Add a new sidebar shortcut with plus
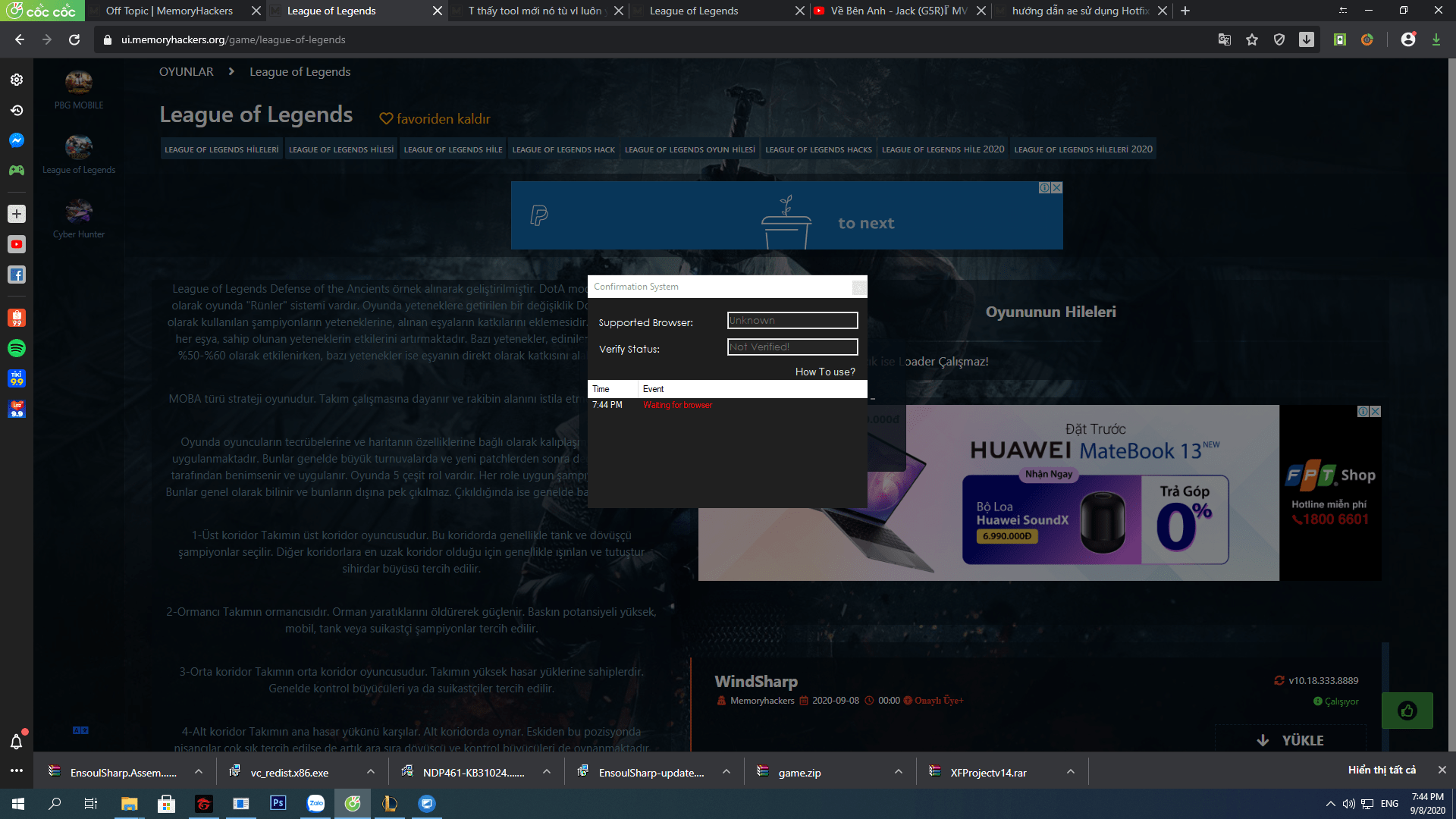 [17, 214]
